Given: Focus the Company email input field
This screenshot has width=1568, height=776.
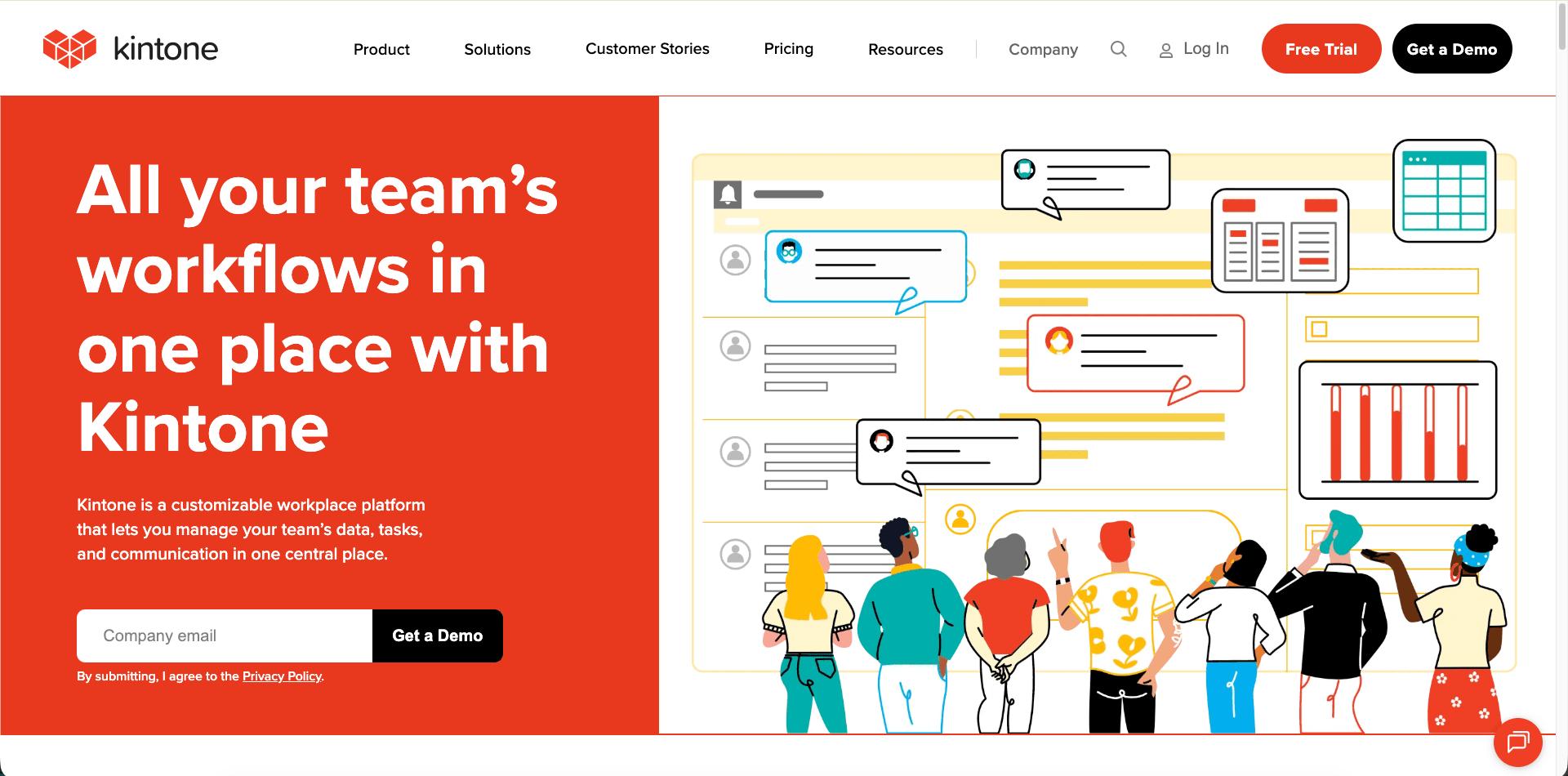Looking at the screenshot, I should (x=225, y=636).
